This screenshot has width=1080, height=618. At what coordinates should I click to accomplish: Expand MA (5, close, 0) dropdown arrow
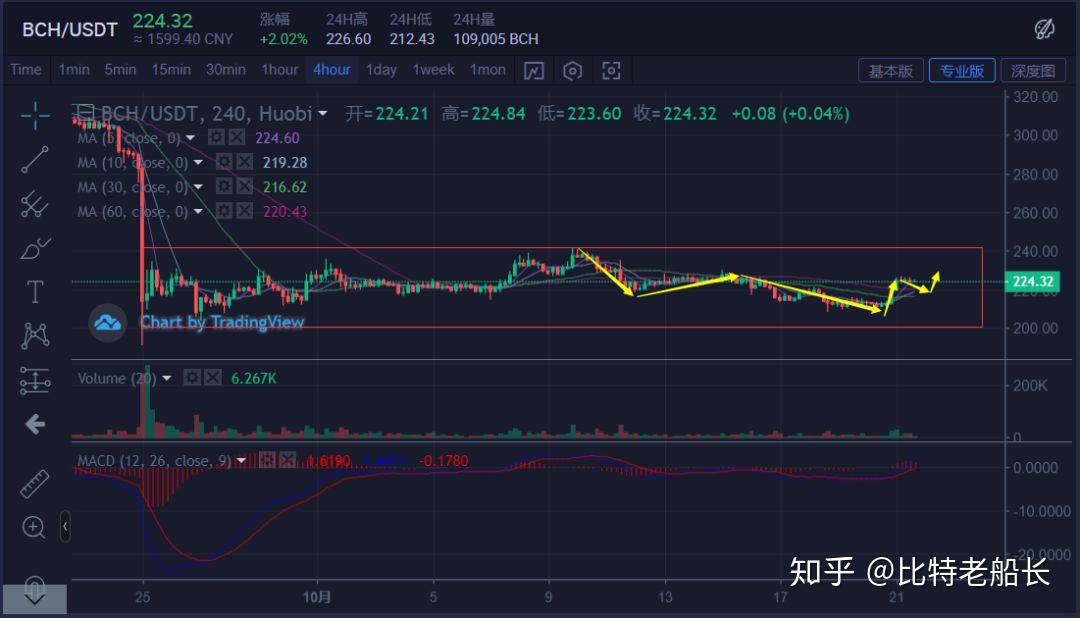[x=190, y=138]
